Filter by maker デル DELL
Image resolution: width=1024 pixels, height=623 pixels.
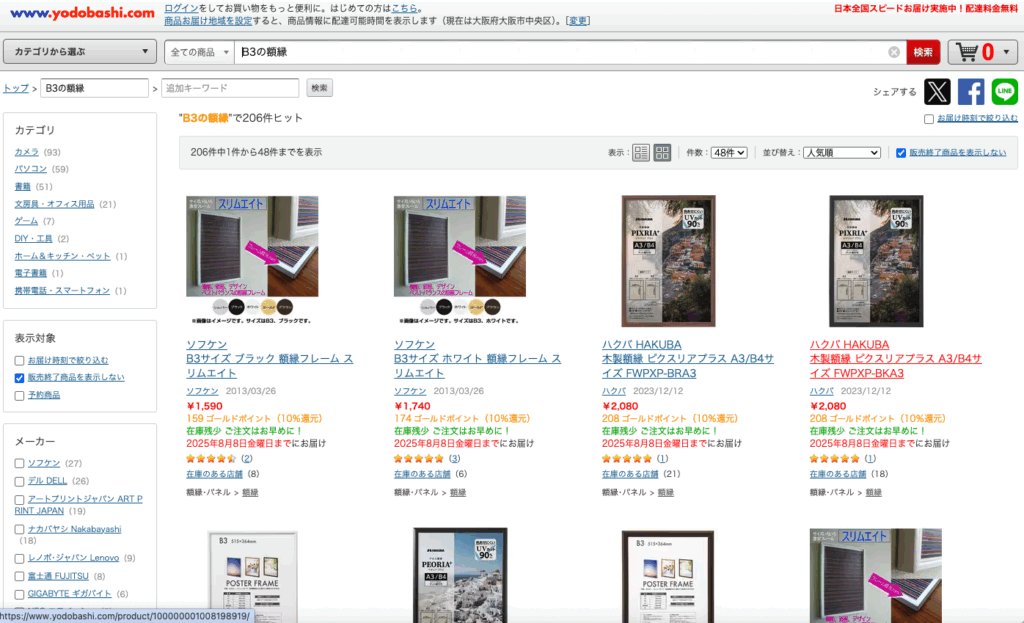click(x=20, y=481)
